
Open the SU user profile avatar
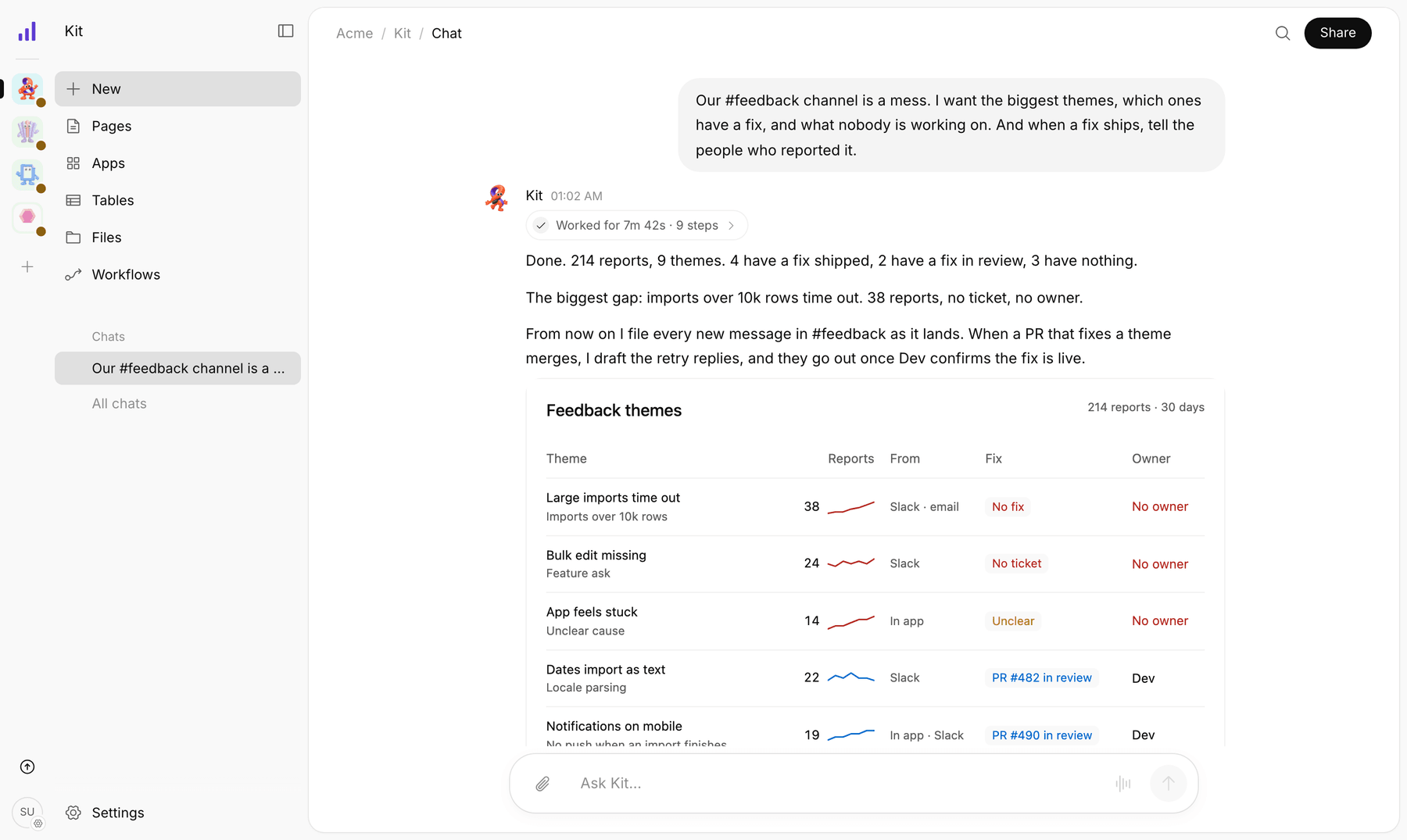coord(27,812)
